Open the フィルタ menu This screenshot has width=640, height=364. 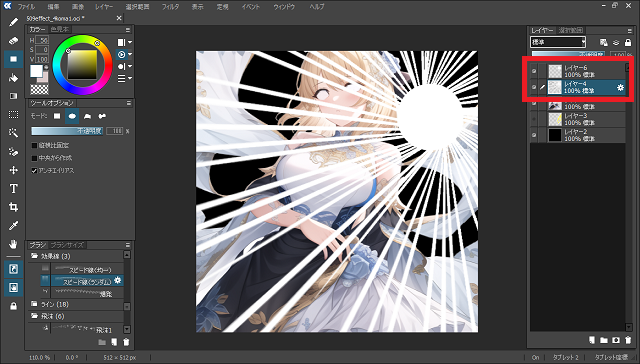click(x=170, y=7)
